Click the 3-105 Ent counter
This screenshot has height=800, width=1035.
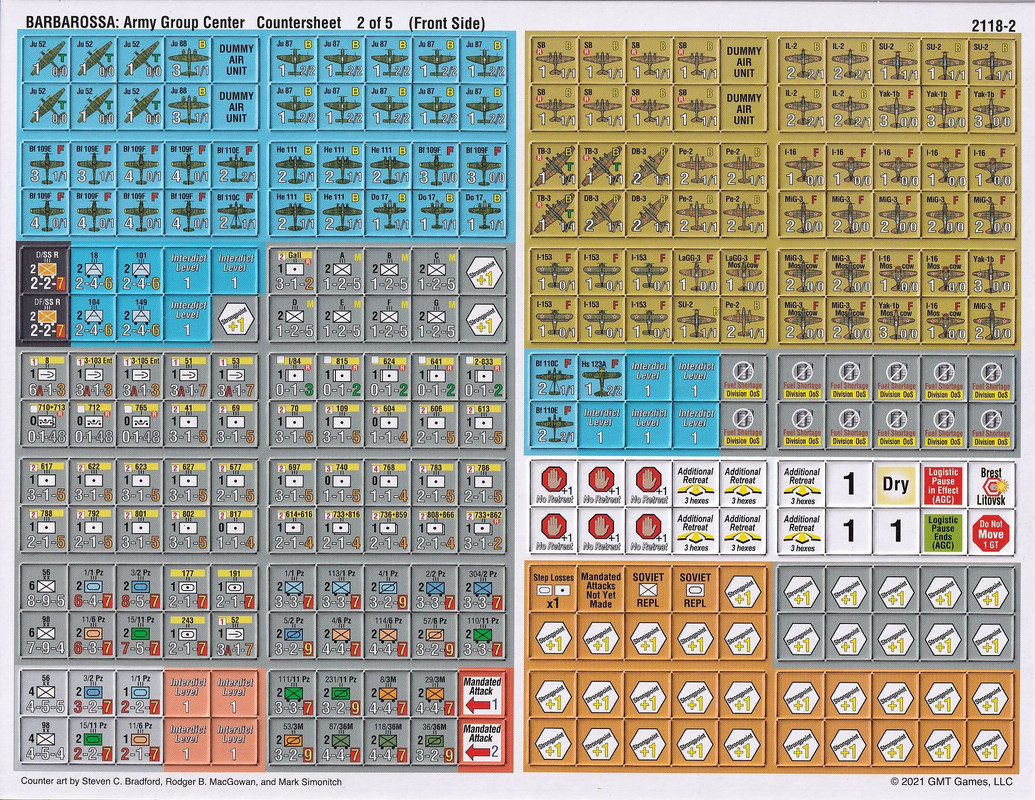(140, 377)
